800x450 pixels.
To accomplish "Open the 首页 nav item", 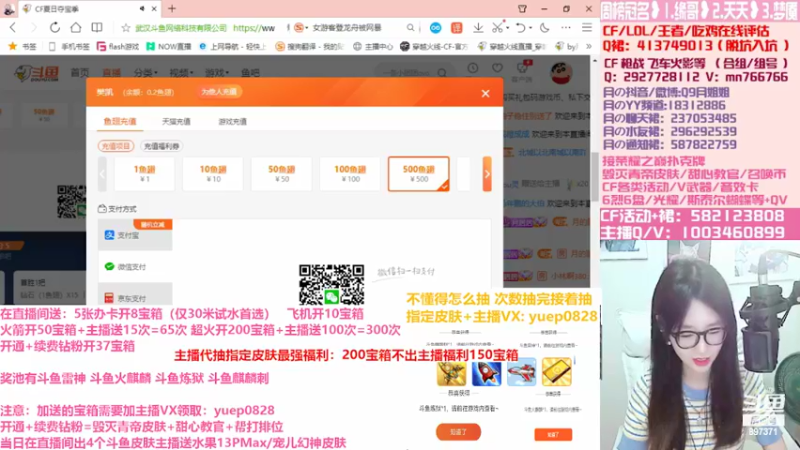I will point(80,72).
